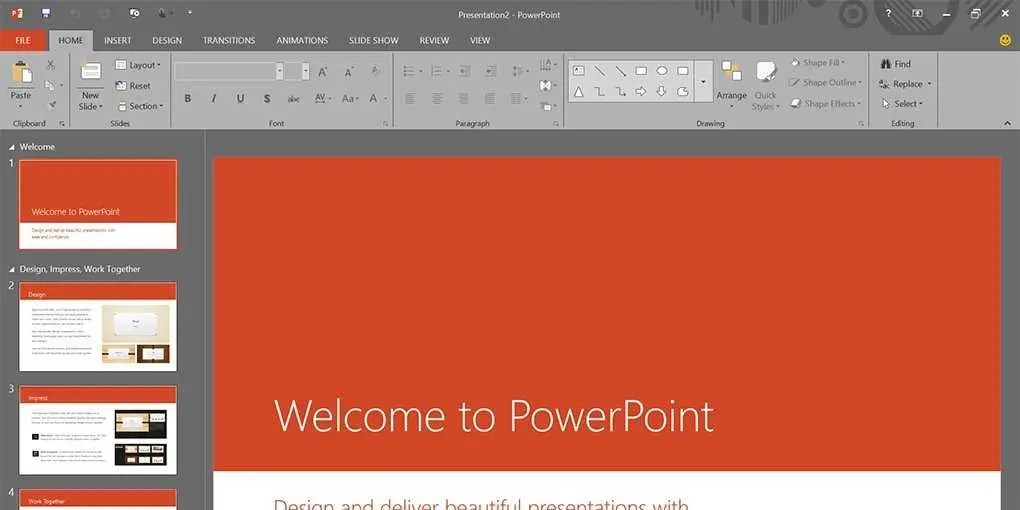Toggle Justify paragraph alignment
The width and height of the screenshot is (1020, 510).
(x=490, y=99)
